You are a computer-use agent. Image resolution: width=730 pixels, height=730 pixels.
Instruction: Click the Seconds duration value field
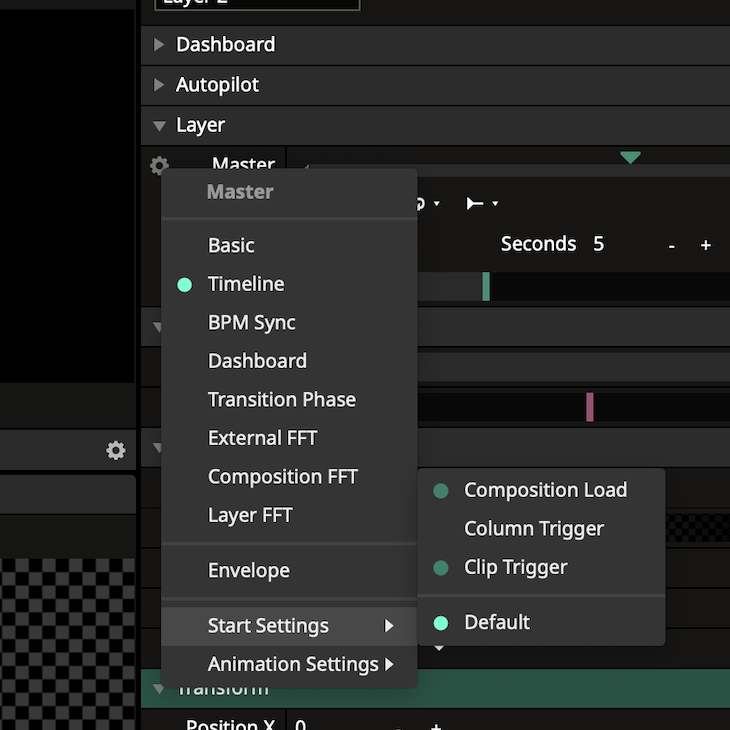point(598,244)
